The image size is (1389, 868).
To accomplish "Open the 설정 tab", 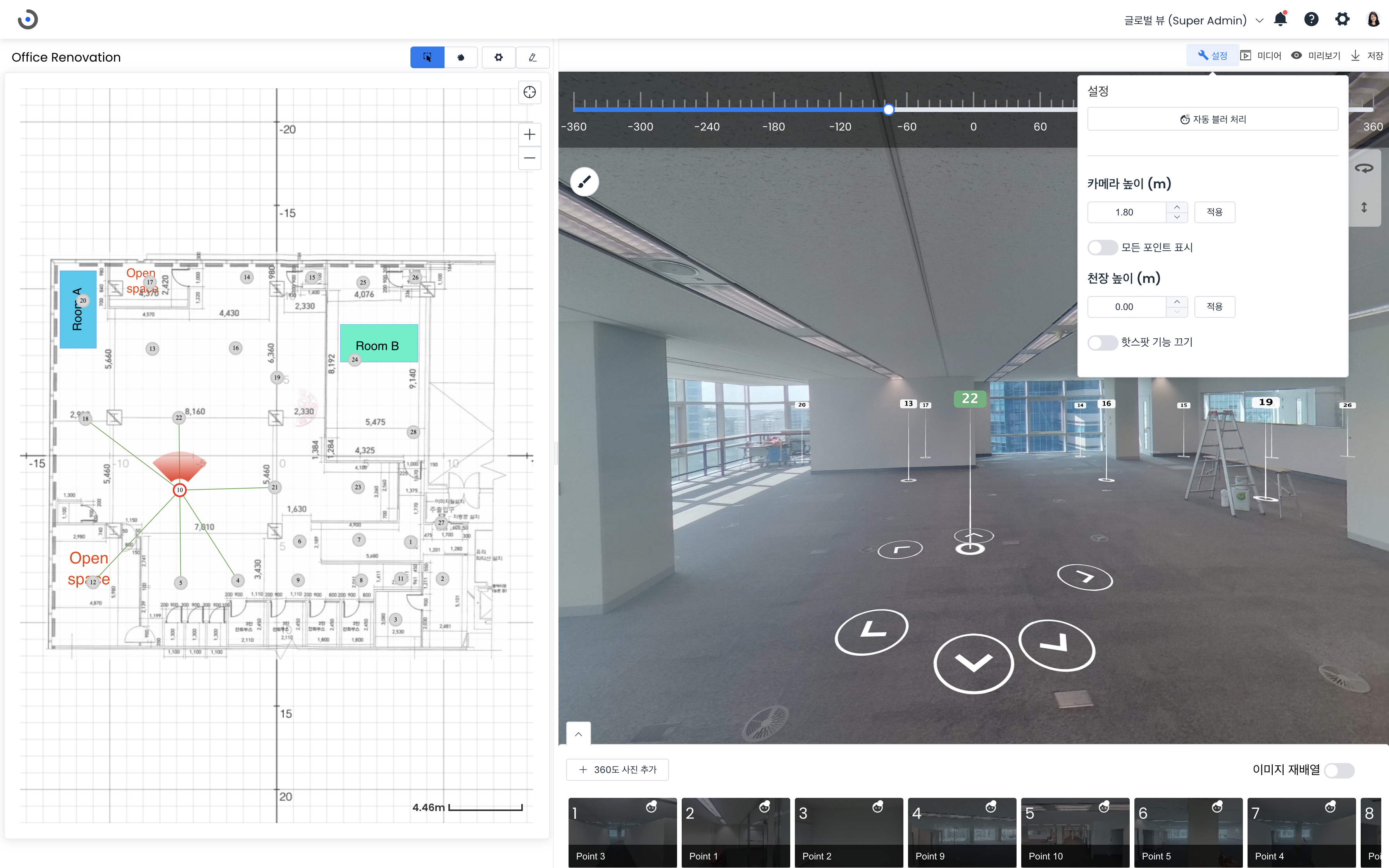I will [x=1213, y=56].
